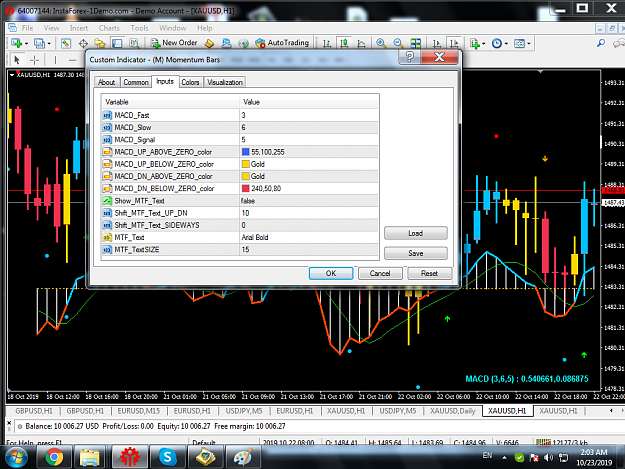This screenshot has height=469, width=625.
Task: Select the XAUUSD,Daily chart tab
Action: [452, 411]
